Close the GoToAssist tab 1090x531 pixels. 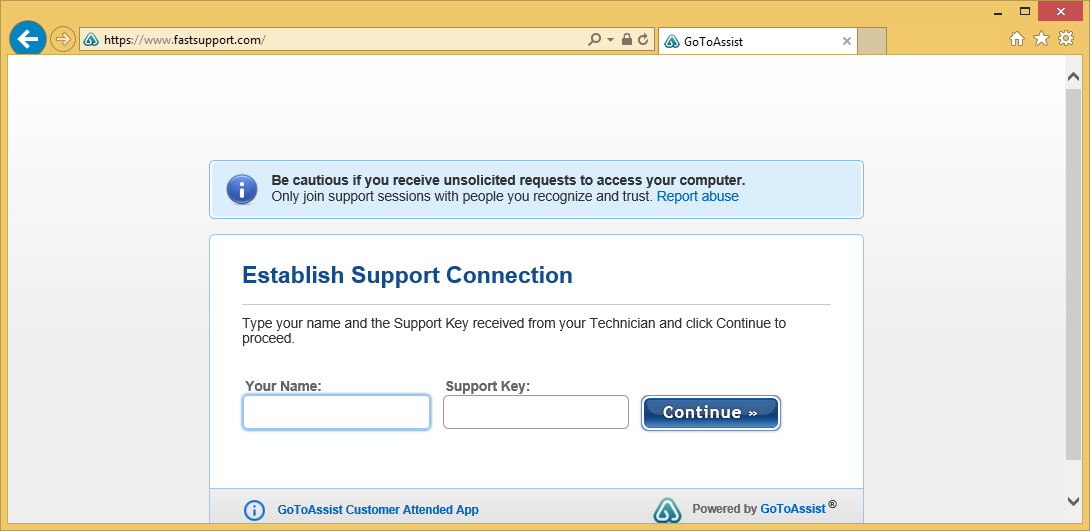pyautogui.click(x=847, y=42)
